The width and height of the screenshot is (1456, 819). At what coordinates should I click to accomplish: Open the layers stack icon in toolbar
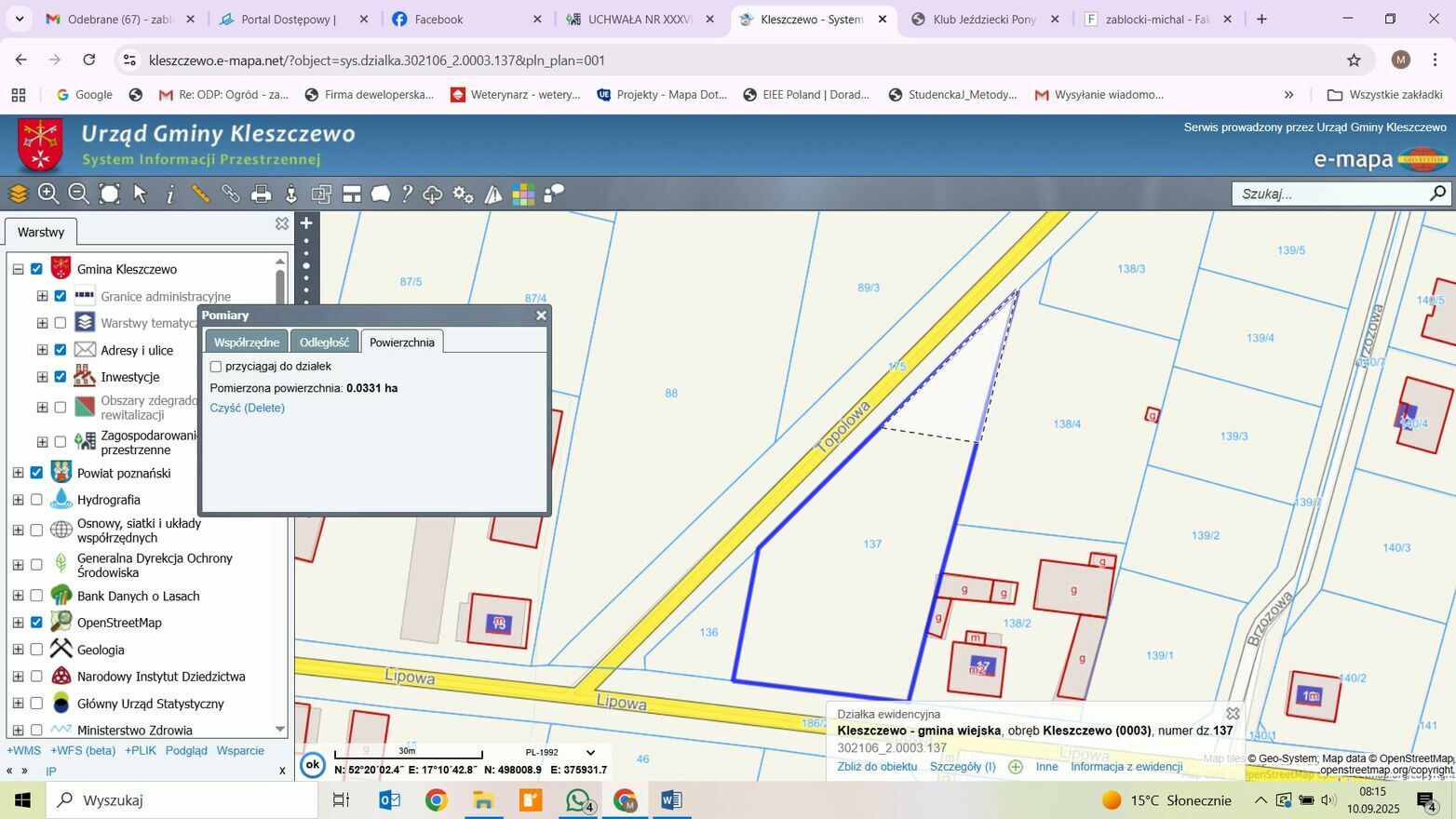pyautogui.click(x=18, y=194)
